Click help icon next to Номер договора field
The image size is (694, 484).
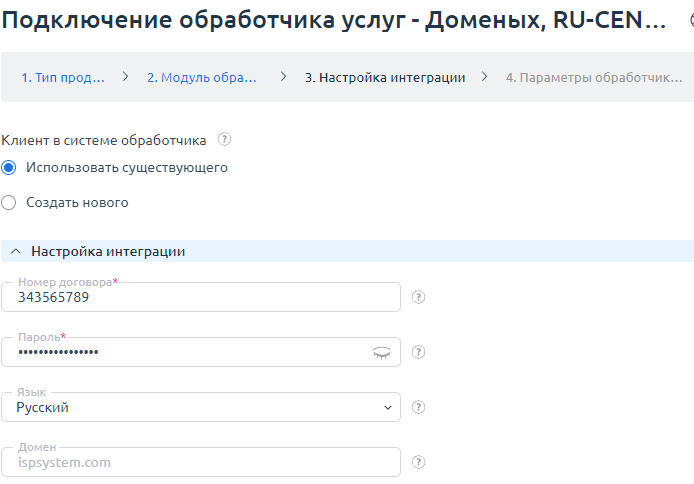tap(419, 297)
